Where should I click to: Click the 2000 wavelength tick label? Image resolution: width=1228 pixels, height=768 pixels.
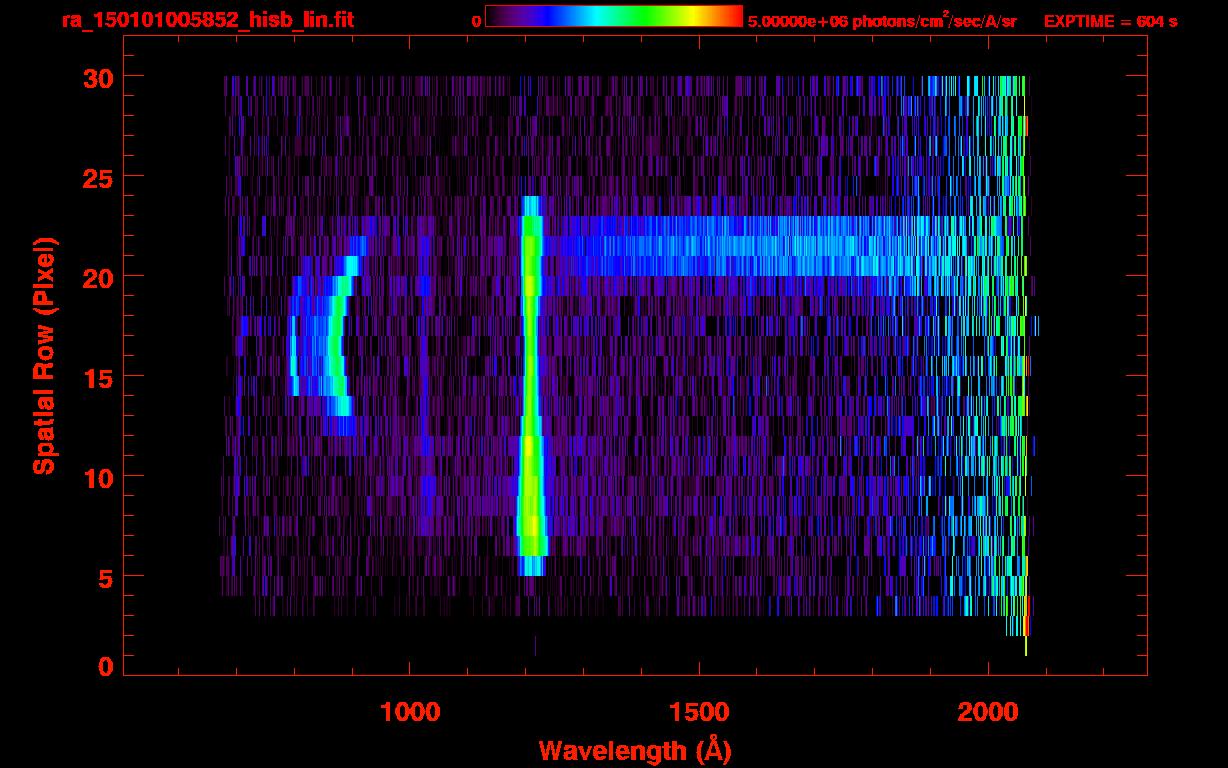coord(988,712)
